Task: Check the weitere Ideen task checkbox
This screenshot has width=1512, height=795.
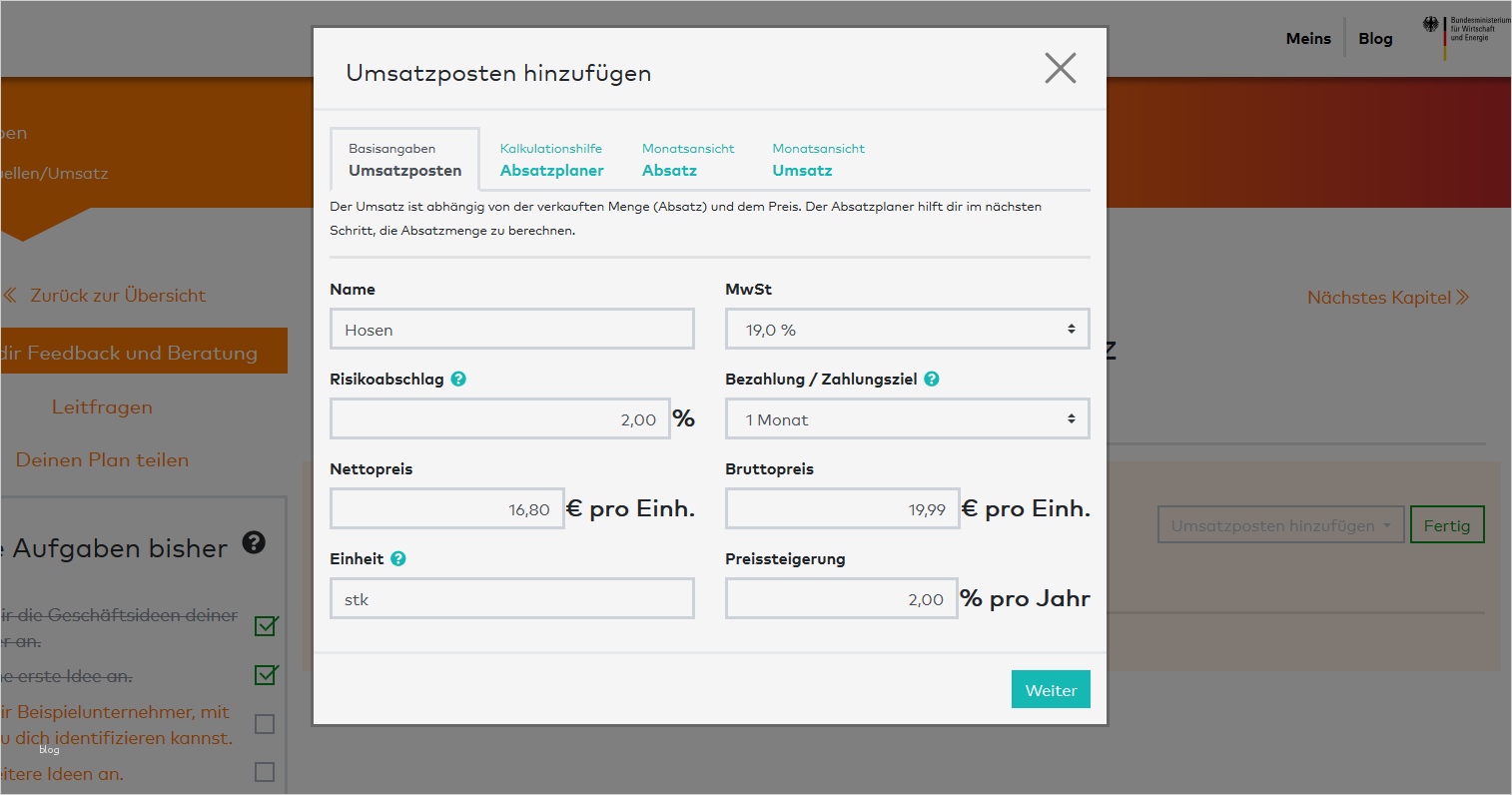Action: click(x=265, y=771)
